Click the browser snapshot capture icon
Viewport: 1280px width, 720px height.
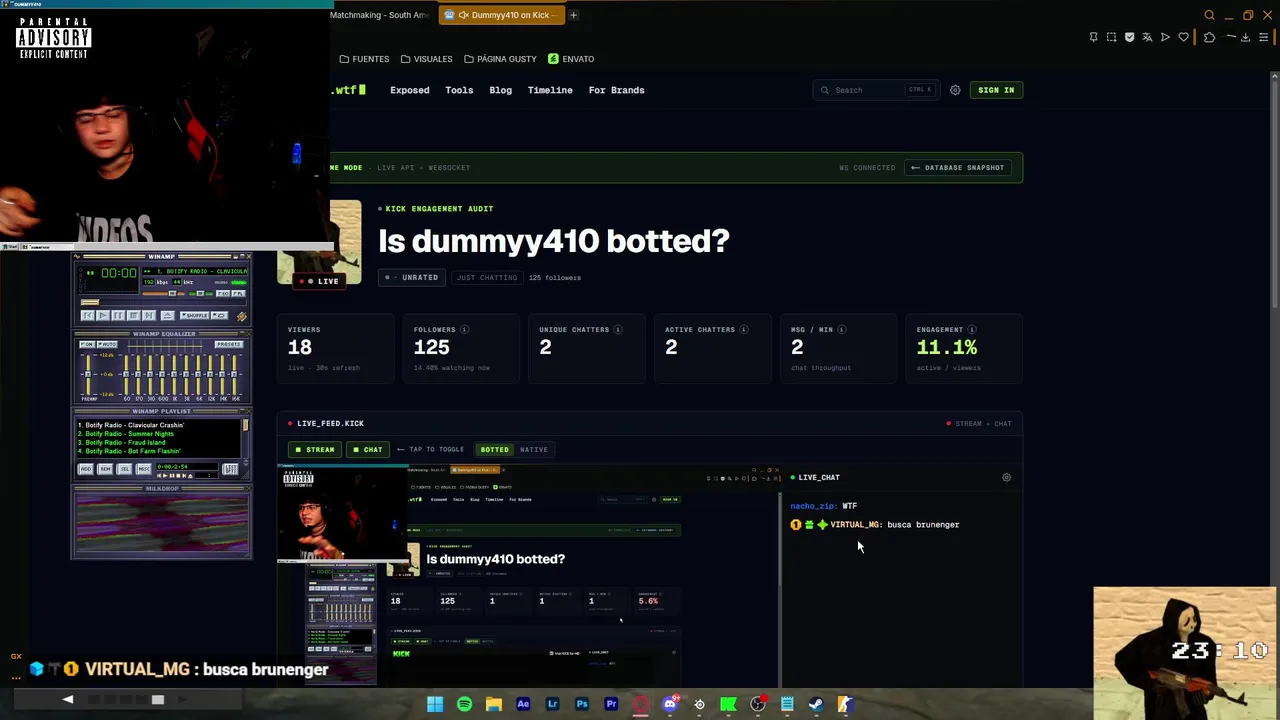(x=1111, y=37)
